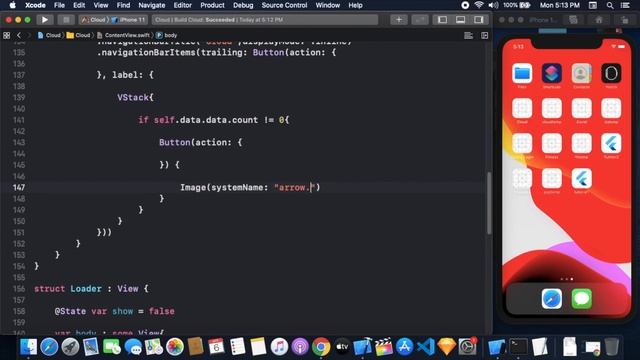
Task: Open the Library with the plus button
Action: tap(399, 20)
